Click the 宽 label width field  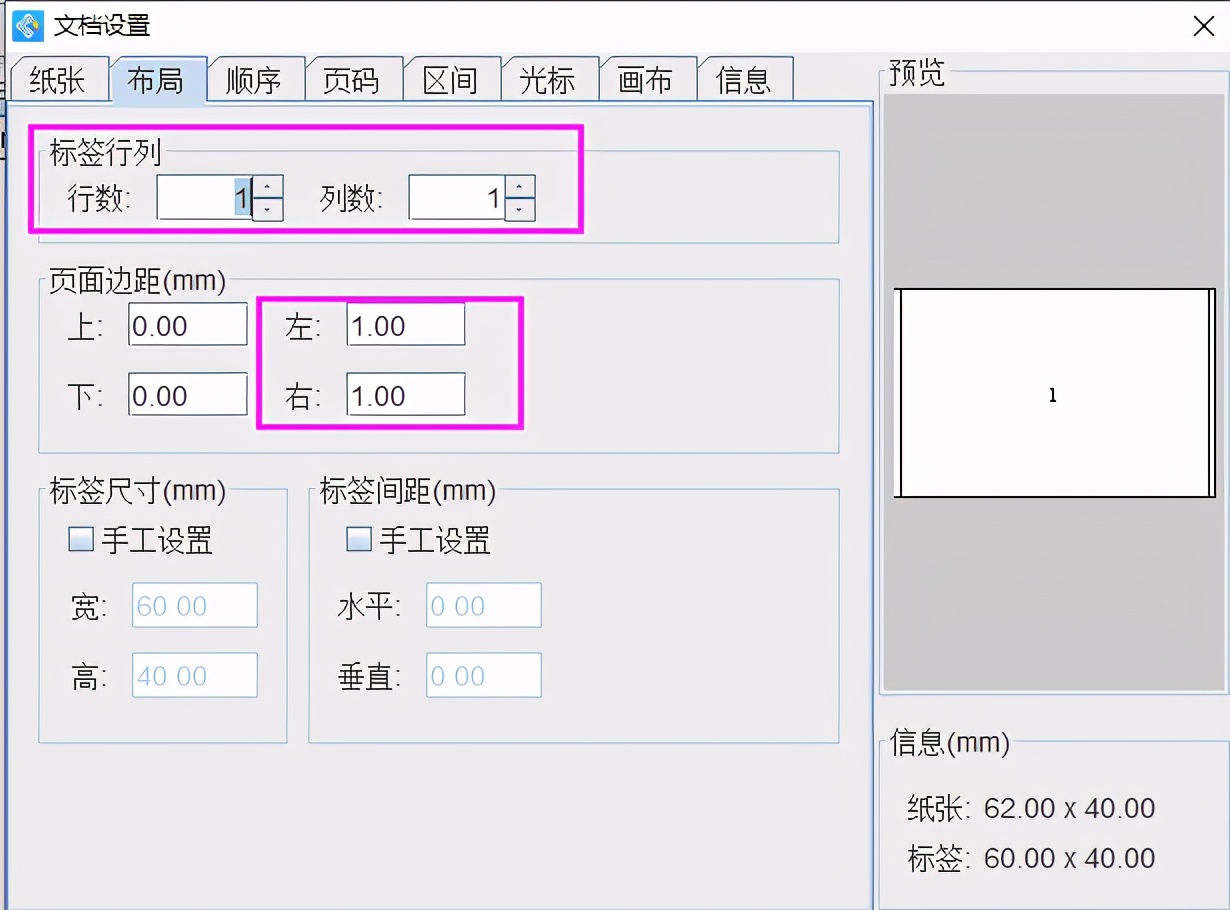tap(195, 605)
